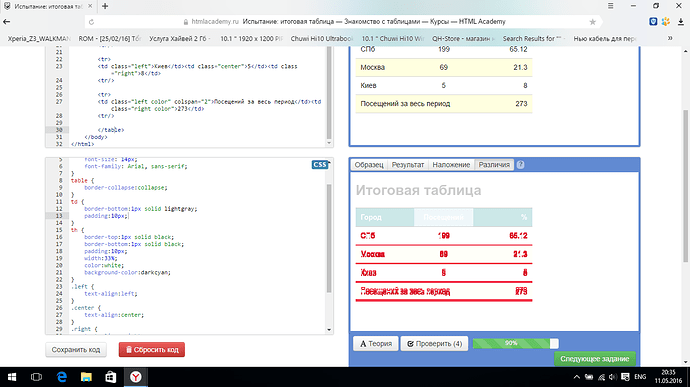
Task: Open the downloads arrow icon
Action: [680, 22]
